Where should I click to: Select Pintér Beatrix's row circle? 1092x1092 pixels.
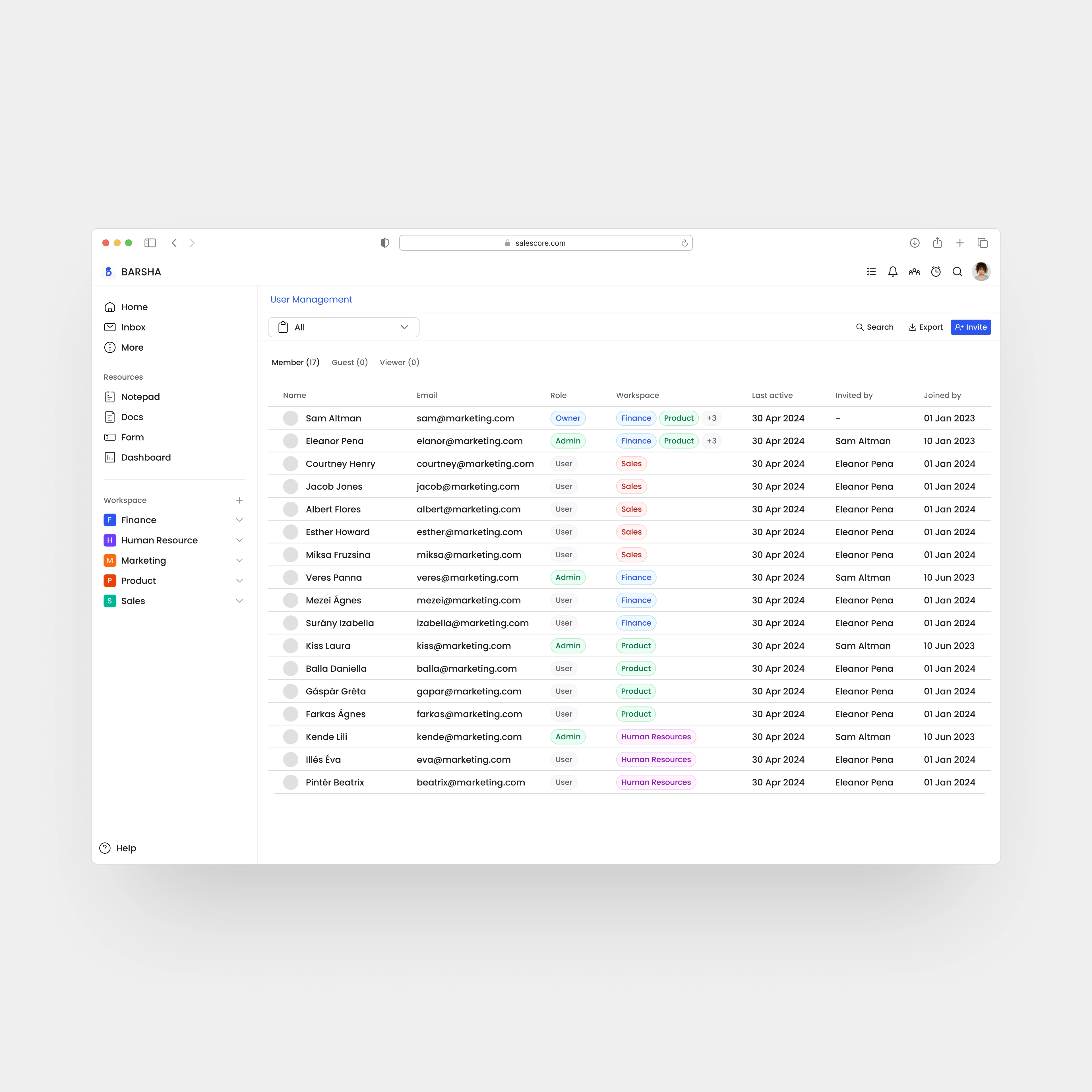coord(291,782)
